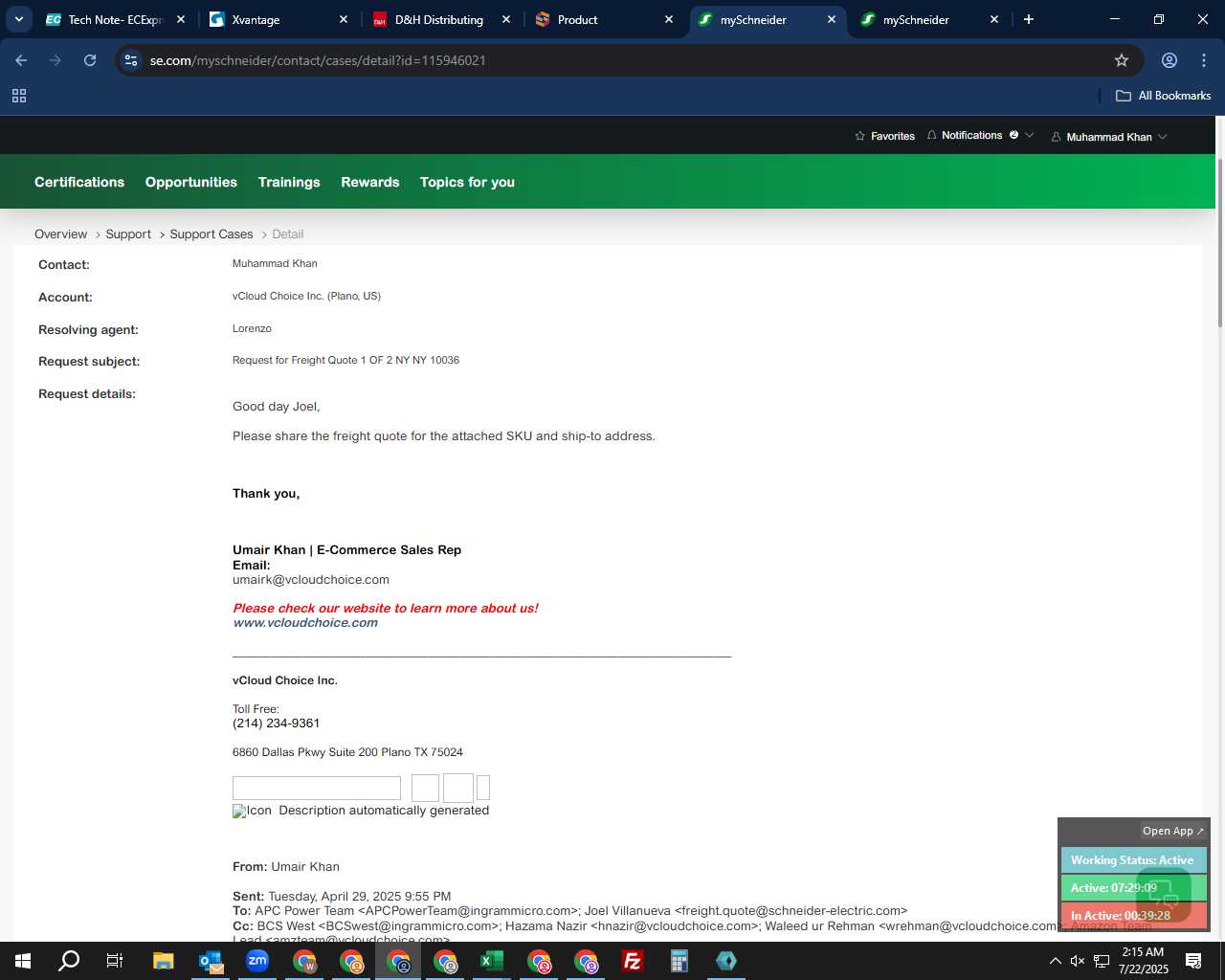Click the Open App button in tracker widget
Image resolution: width=1225 pixels, height=980 pixels.
click(1173, 831)
